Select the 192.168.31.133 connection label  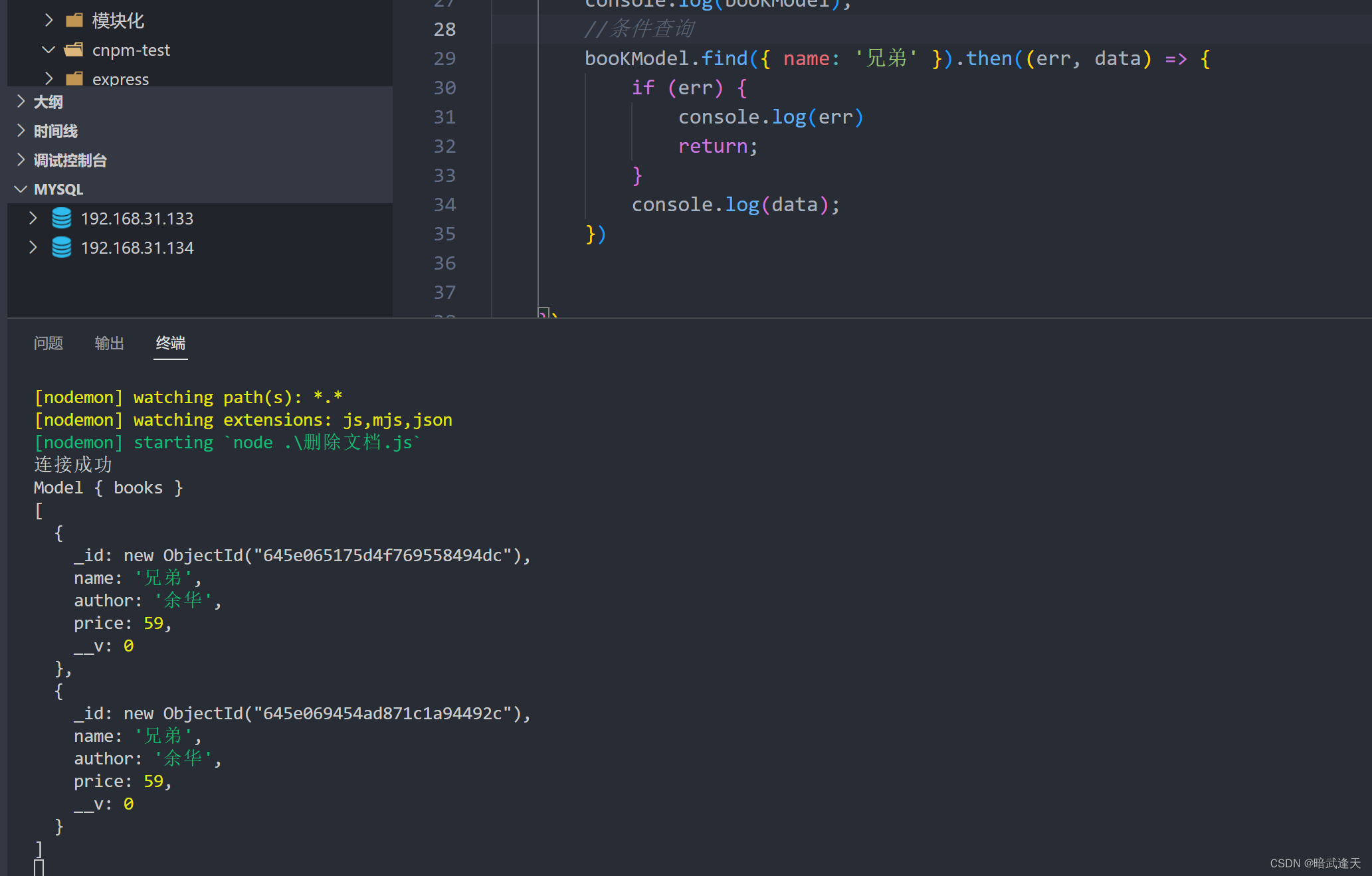pyautogui.click(x=137, y=219)
